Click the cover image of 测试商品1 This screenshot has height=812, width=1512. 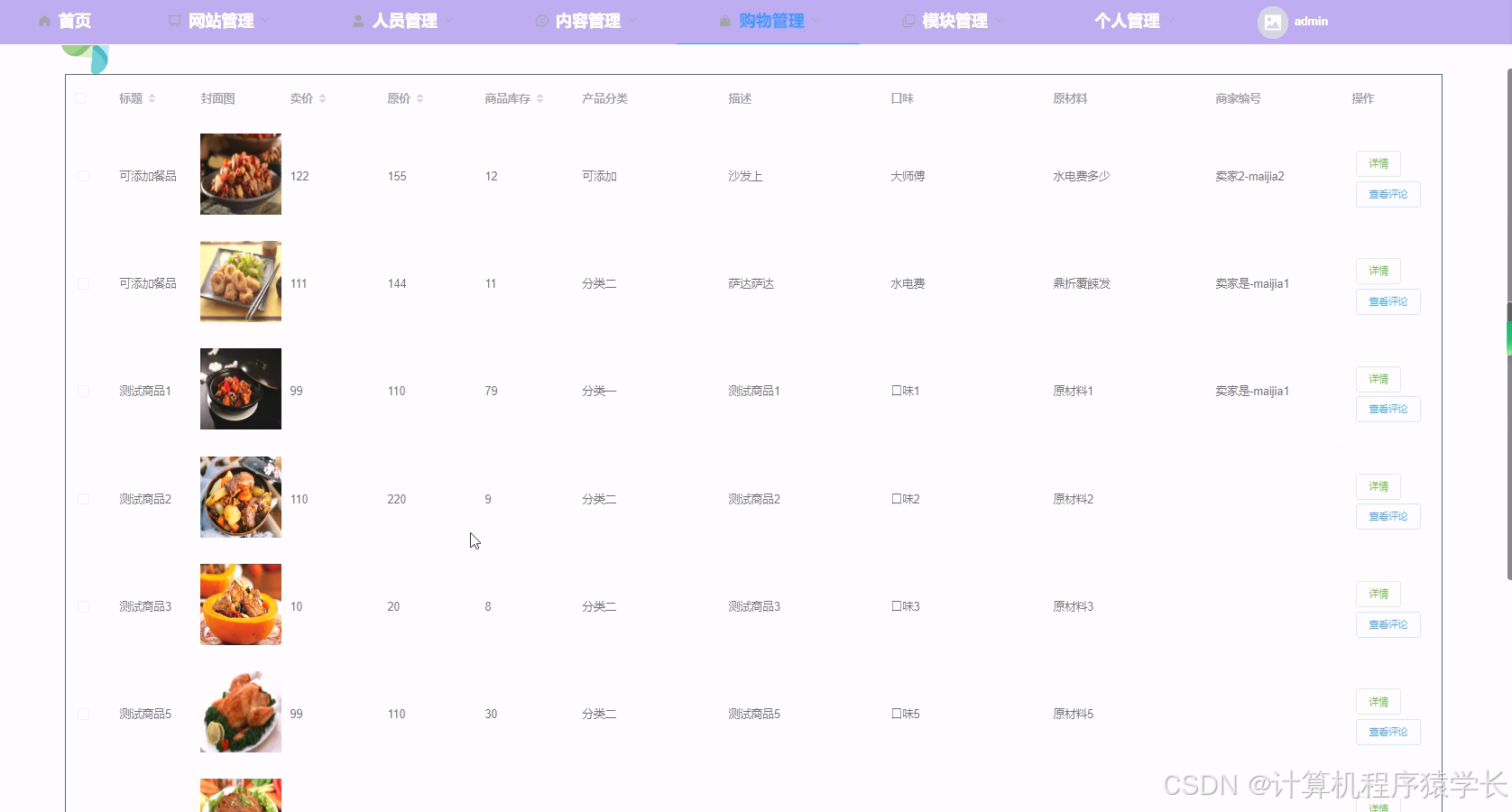pos(241,389)
